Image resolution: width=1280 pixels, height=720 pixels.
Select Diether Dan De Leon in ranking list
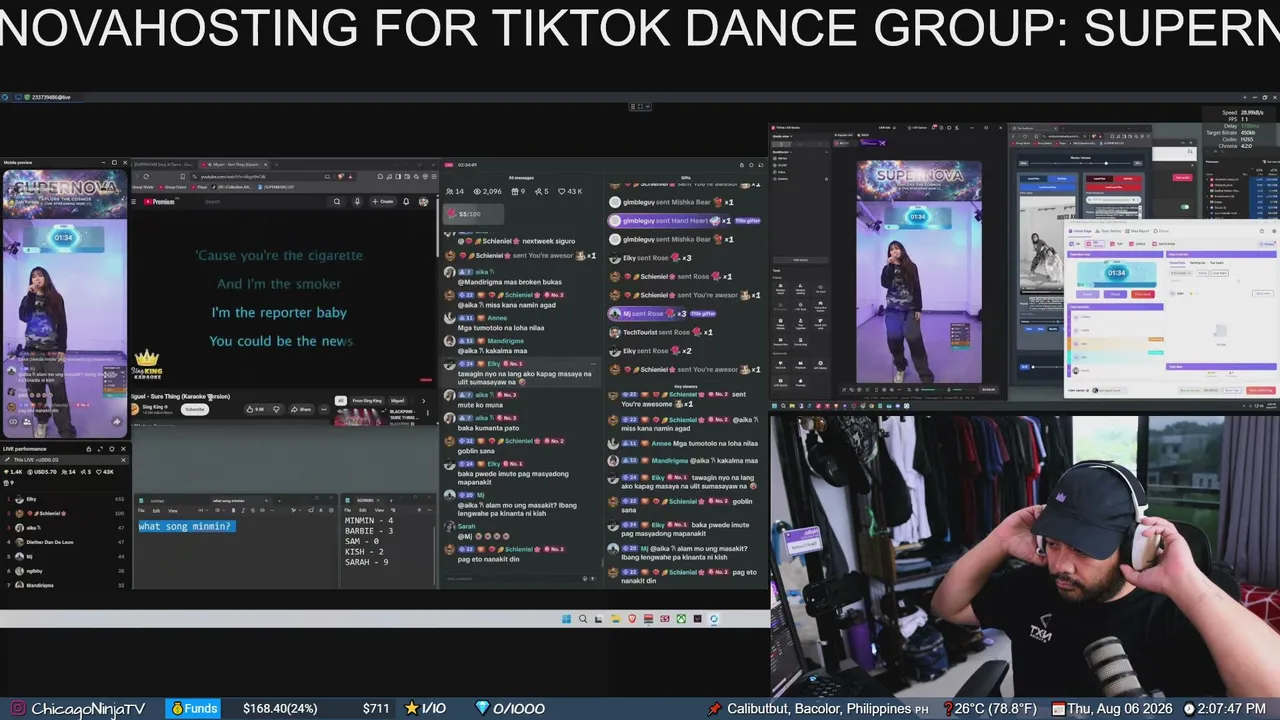(65, 542)
